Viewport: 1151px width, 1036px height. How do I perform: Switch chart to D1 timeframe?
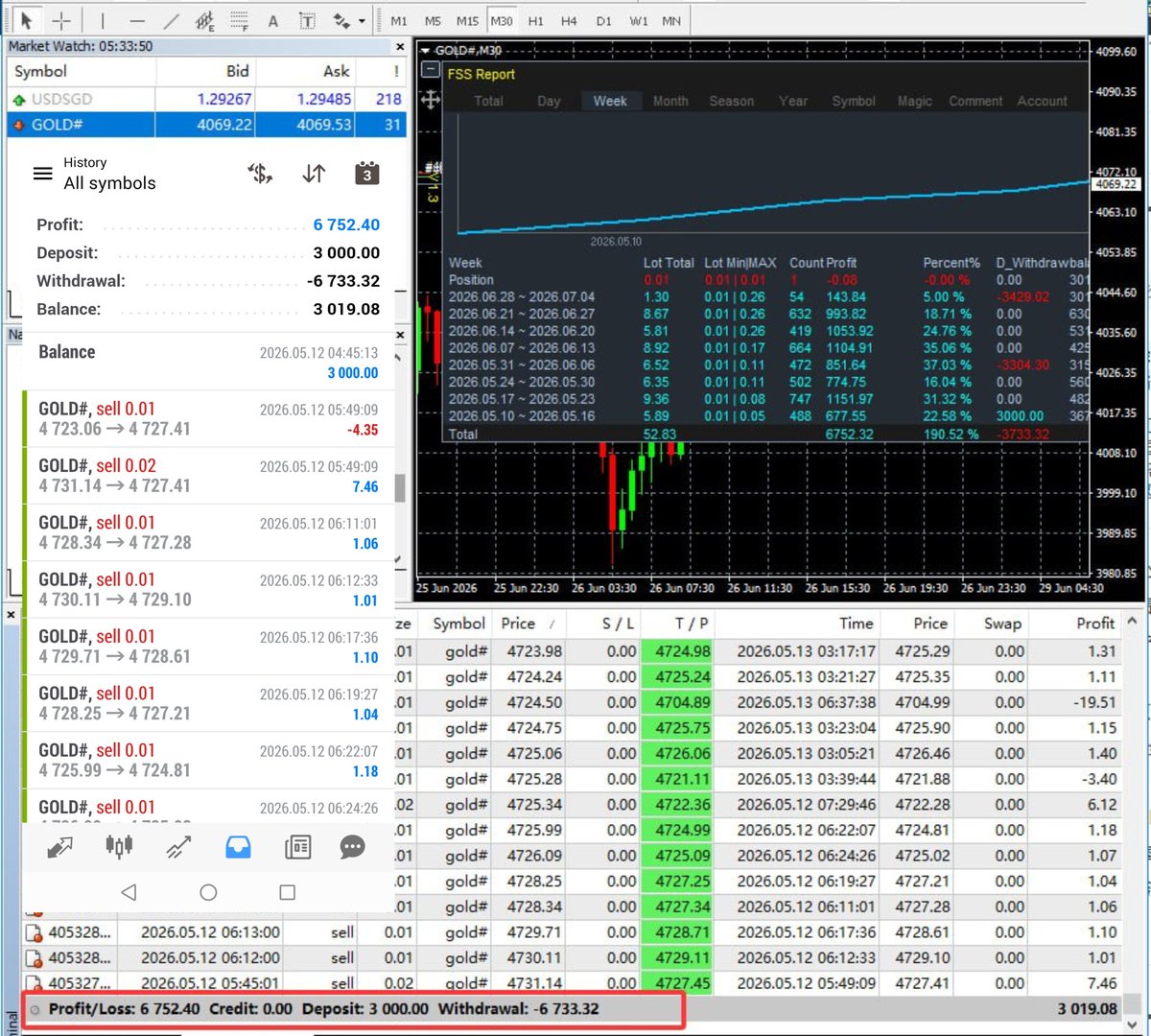pyautogui.click(x=603, y=20)
